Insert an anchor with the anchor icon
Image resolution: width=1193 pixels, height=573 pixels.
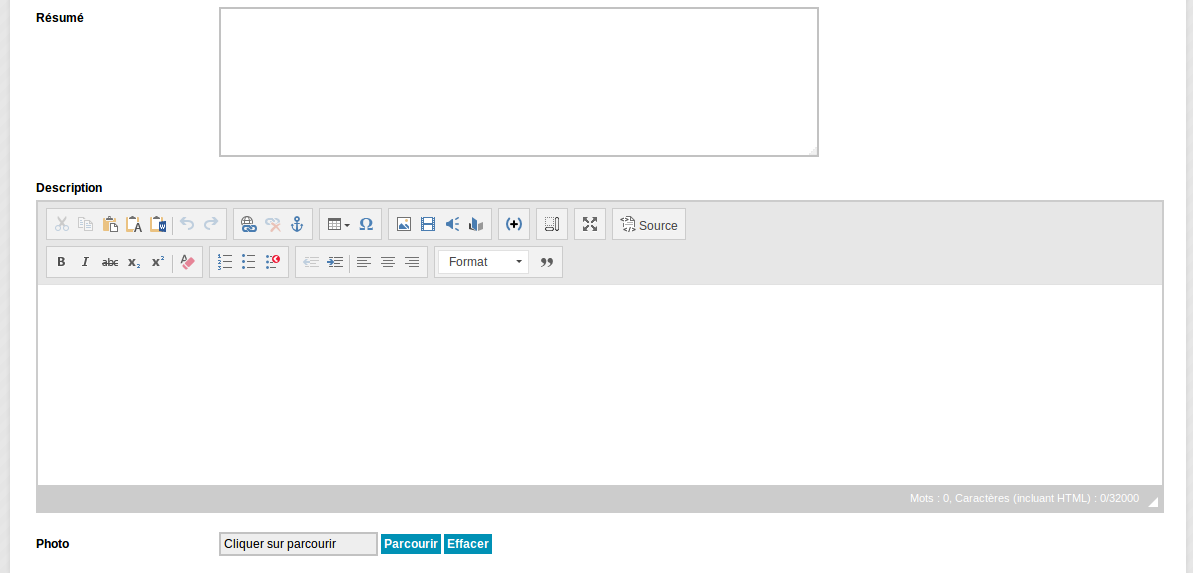point(297,224)
